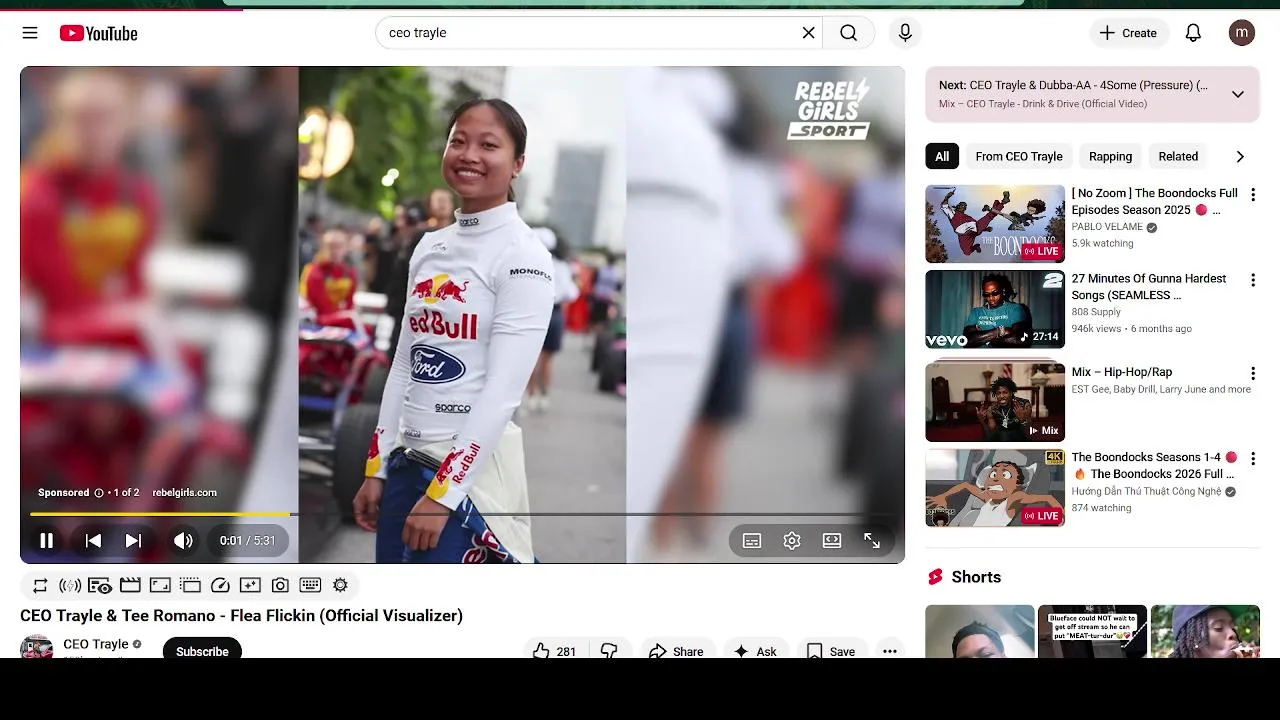Open options for Mix Hip-Hop/Rap
This screenshot has width=1280, height=720.
[1252, 373]
